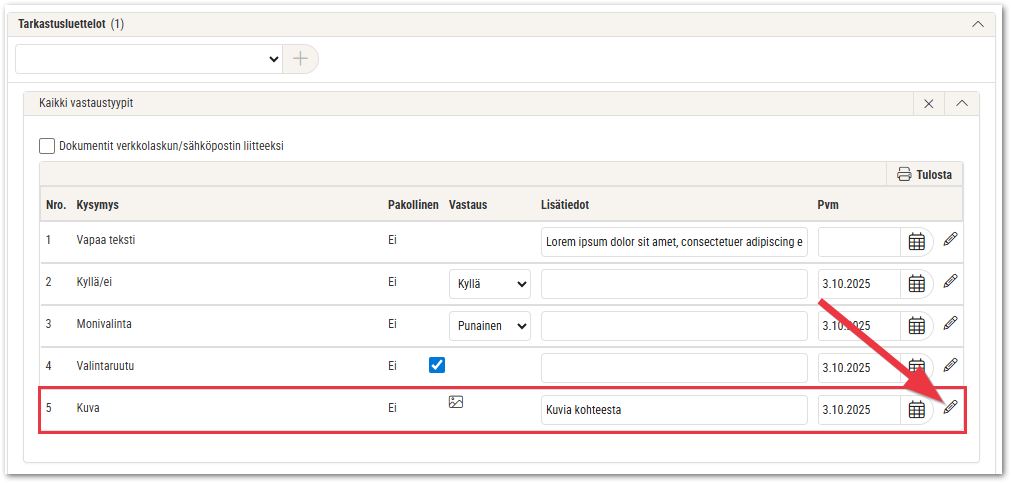Open the Punainen answer dropdown
This screenshot has width=1011, height=483.
[x=489, y=326]
